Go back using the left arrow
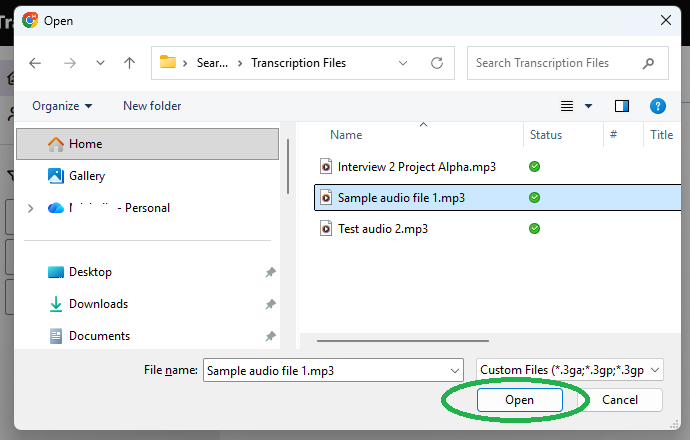This screenshot has width=690, height=440. [35, 63]
